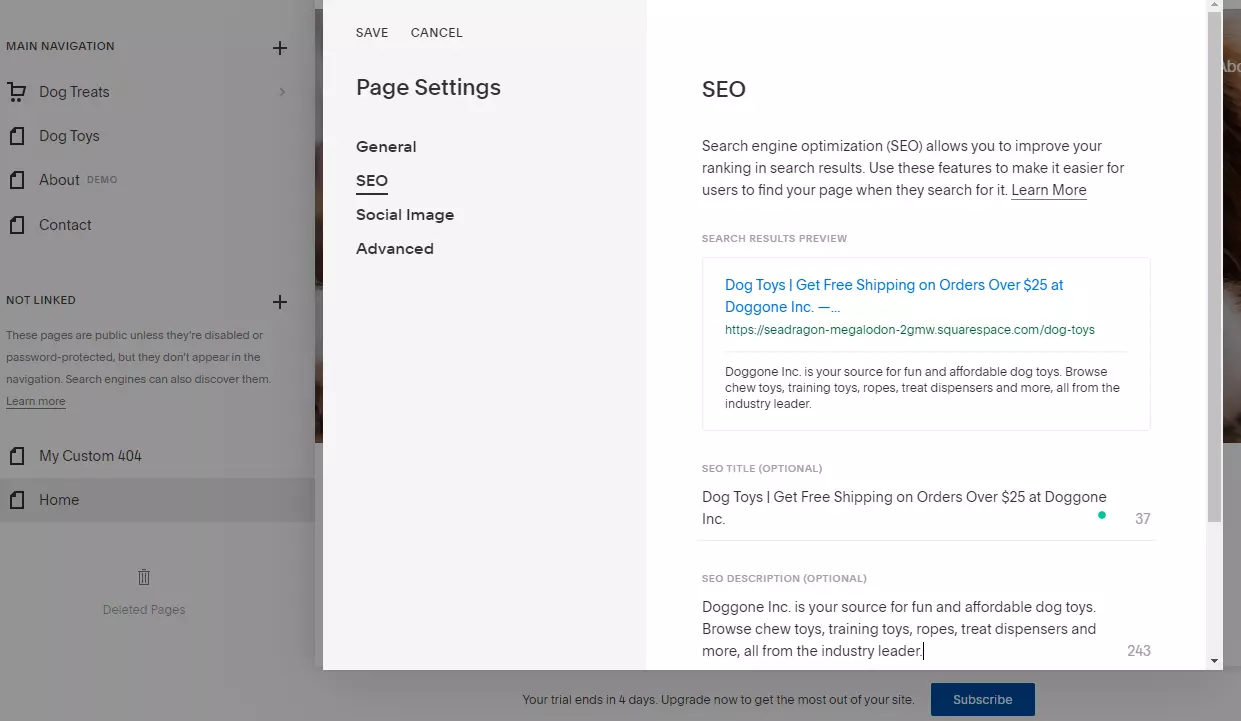Screen dimensions: 1241x721
Task: Switch to Social Image tab
Action: click(x=405, y=215)
